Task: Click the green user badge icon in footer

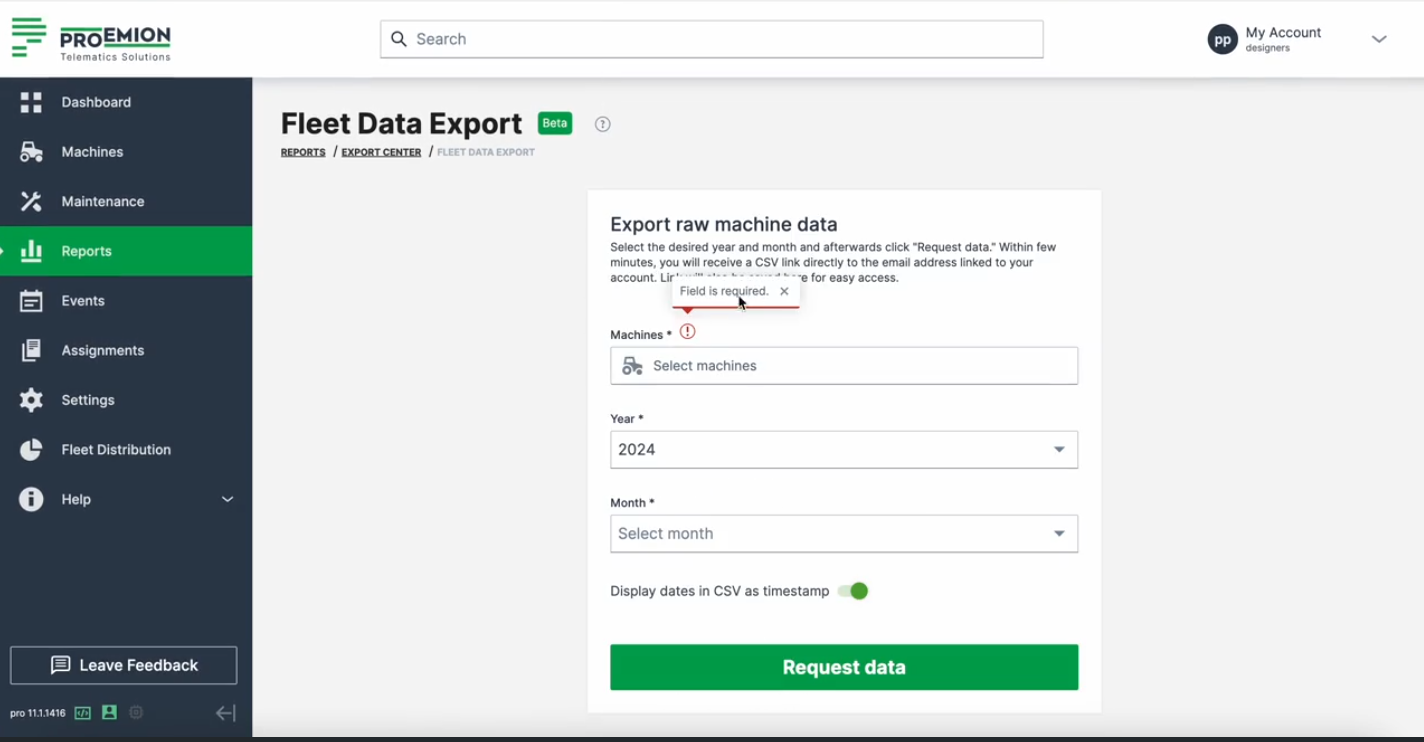Action: tap(109, 713)
